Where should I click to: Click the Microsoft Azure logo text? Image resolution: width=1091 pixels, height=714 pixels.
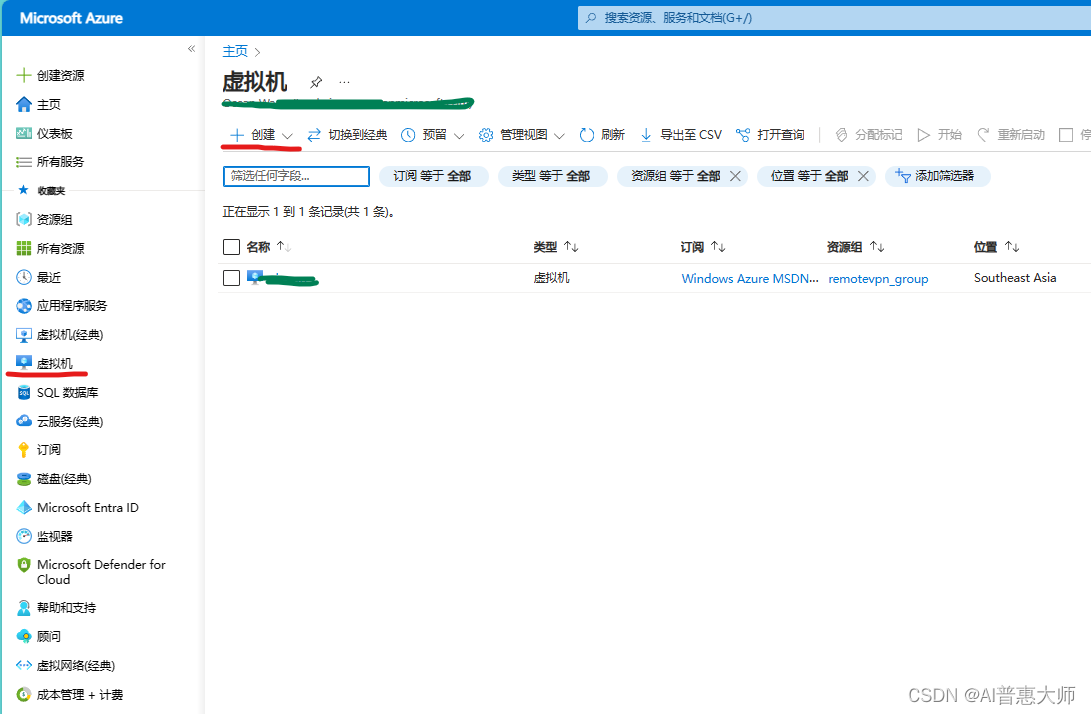pos(71,18)
